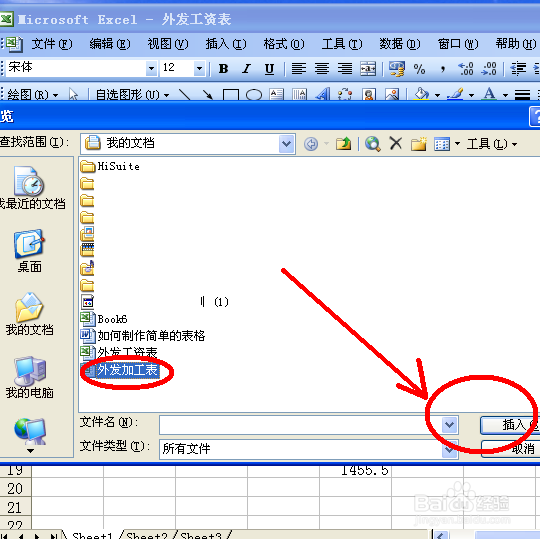Select the Rectangle drawing tool
Viewport: 540px width, 539px height.
231,94
